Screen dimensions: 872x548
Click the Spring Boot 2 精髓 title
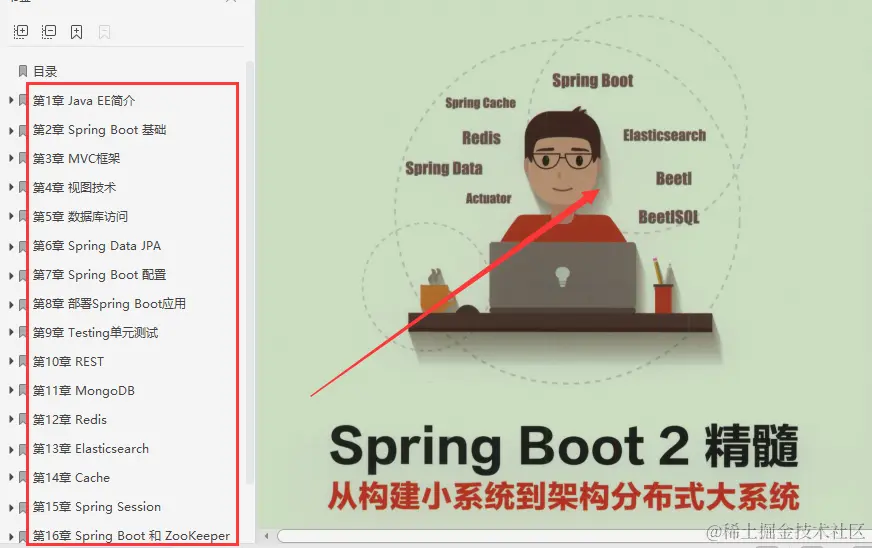[564, 446]
